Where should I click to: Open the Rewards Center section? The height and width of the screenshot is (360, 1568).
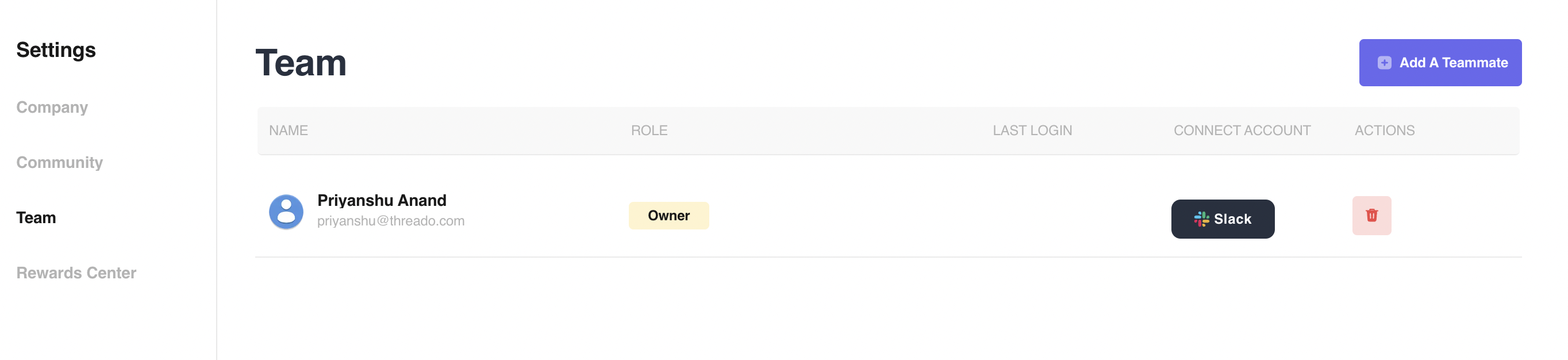click(76, 273)
